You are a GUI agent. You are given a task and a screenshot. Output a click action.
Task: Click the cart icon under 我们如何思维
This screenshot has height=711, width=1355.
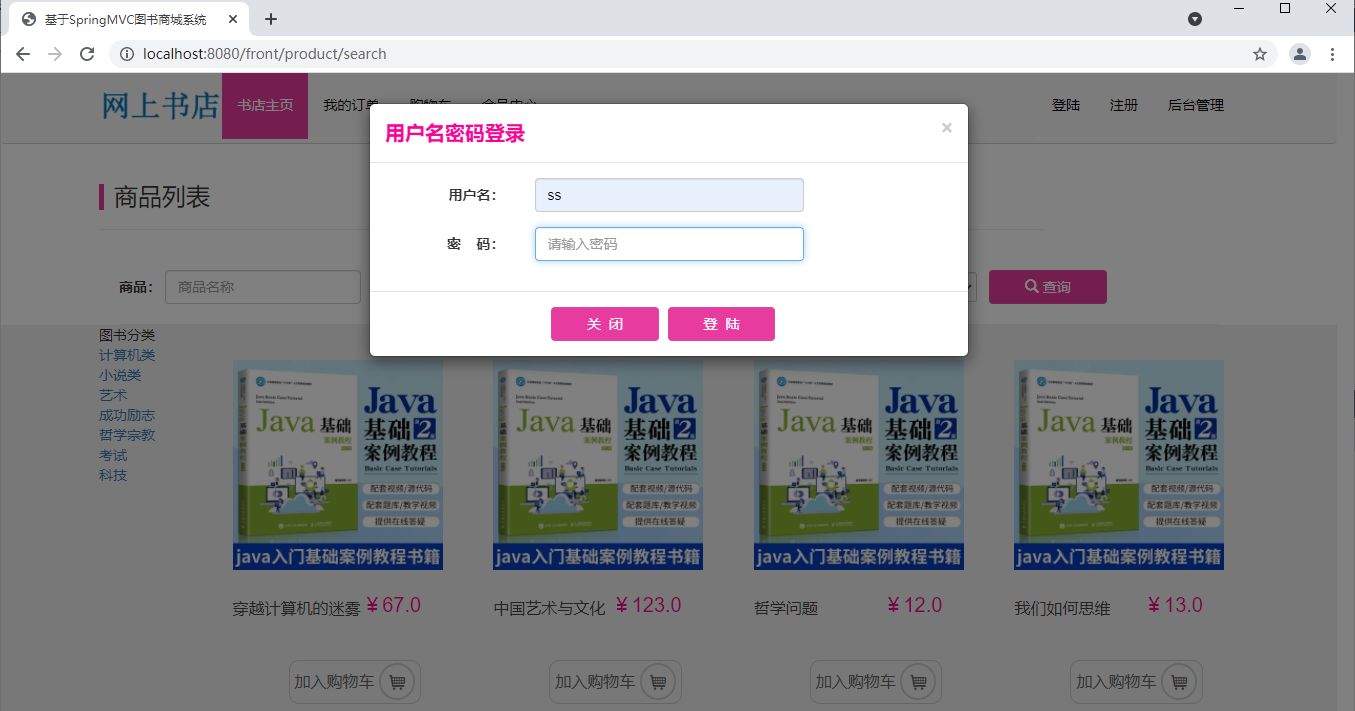click(1179, 682)
